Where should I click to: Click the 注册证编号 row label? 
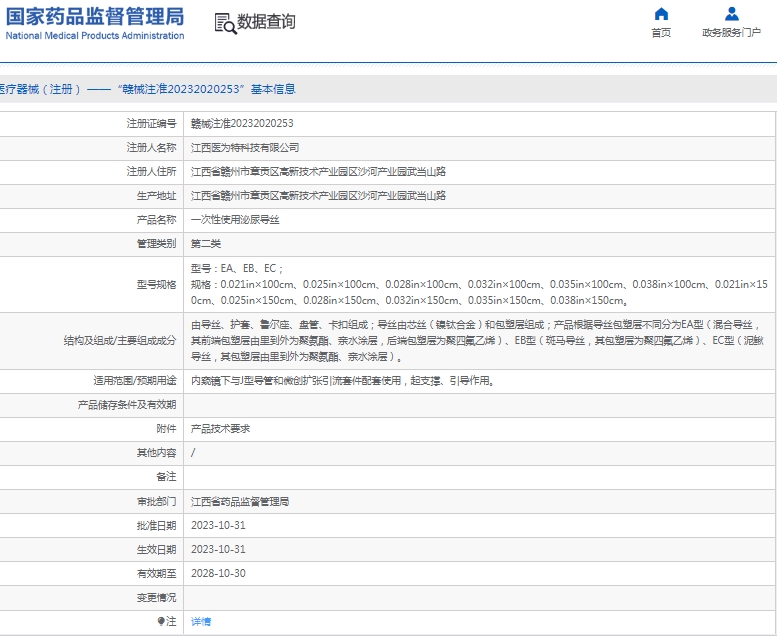[151, 123]
